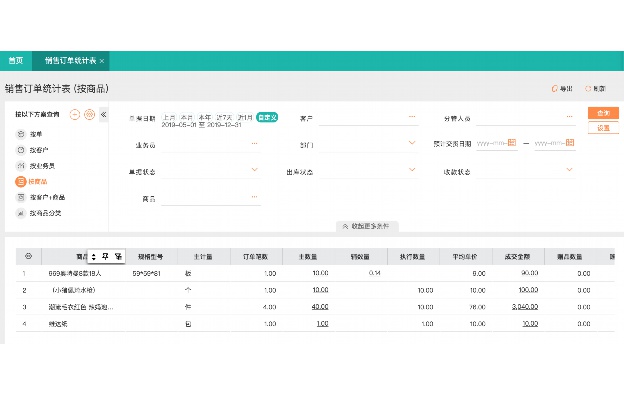Viewport: 624px width, 395px height.
Task: Expand the 出库状态 outbound status dropdown
Action: [412, 170]
